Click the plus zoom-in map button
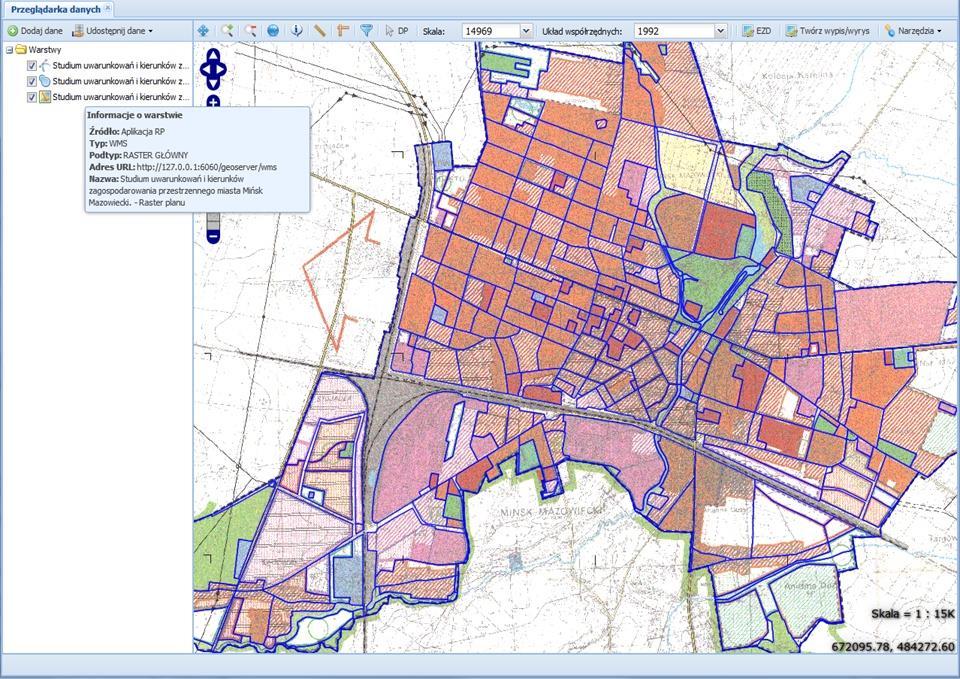This screenshot has height=679, width=960. point(213,102)
